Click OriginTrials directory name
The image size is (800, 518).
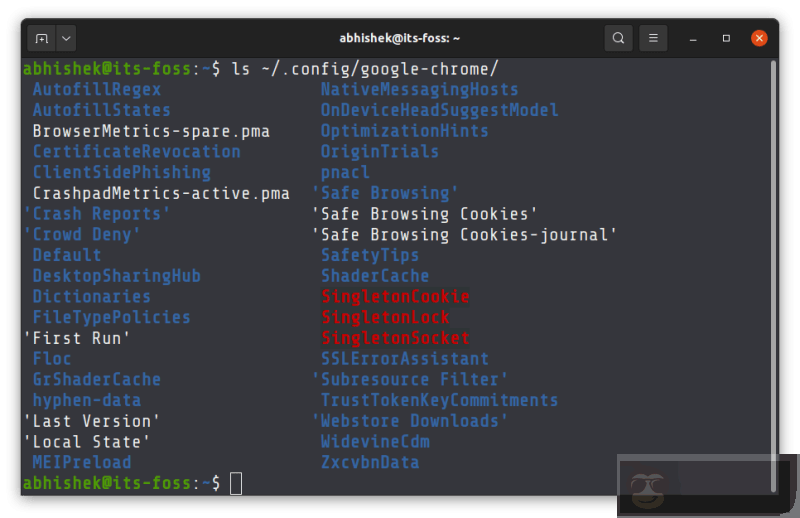click(380, 152)
